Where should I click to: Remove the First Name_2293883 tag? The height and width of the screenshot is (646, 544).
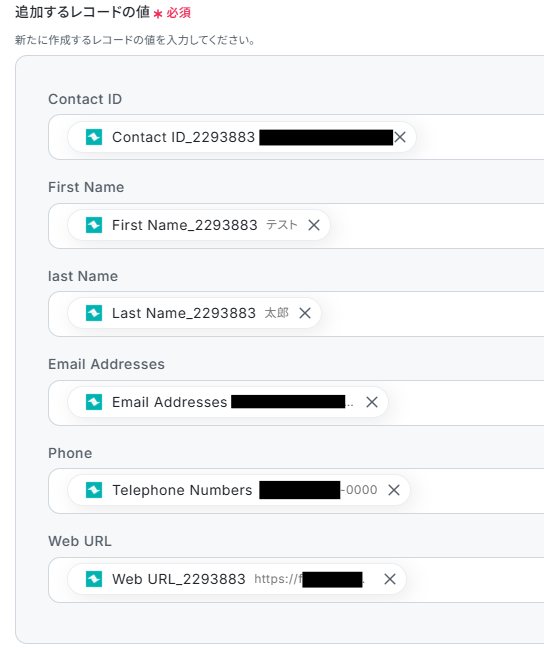(314, 225)
